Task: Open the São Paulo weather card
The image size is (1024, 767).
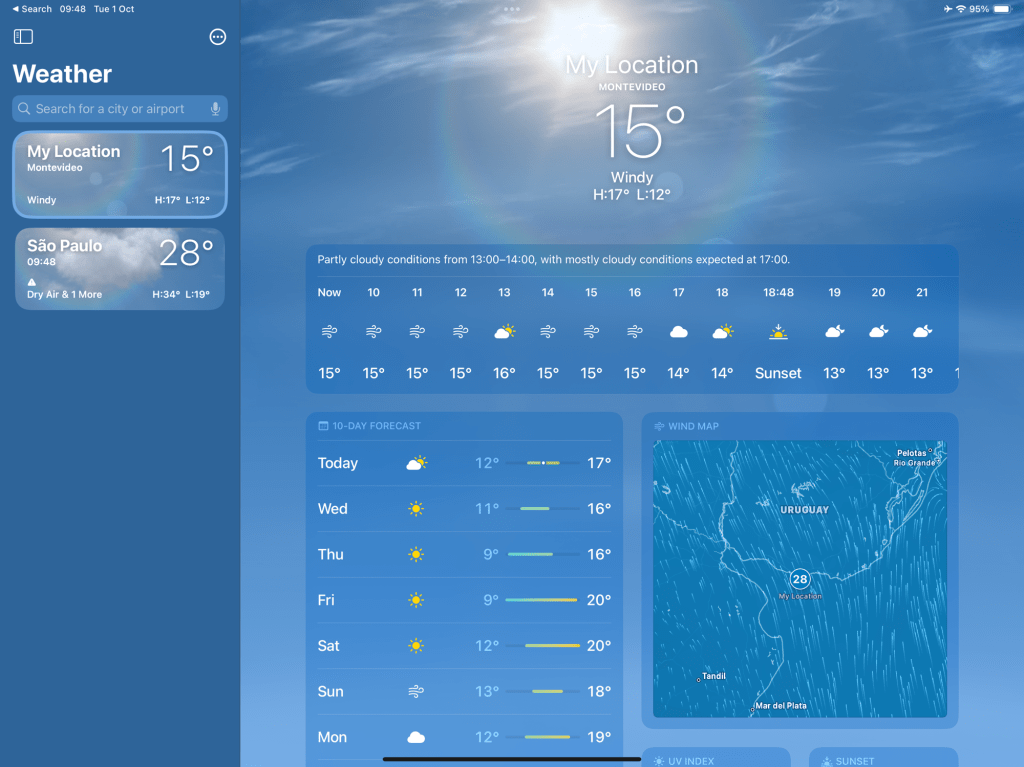Action: [119, 269]
